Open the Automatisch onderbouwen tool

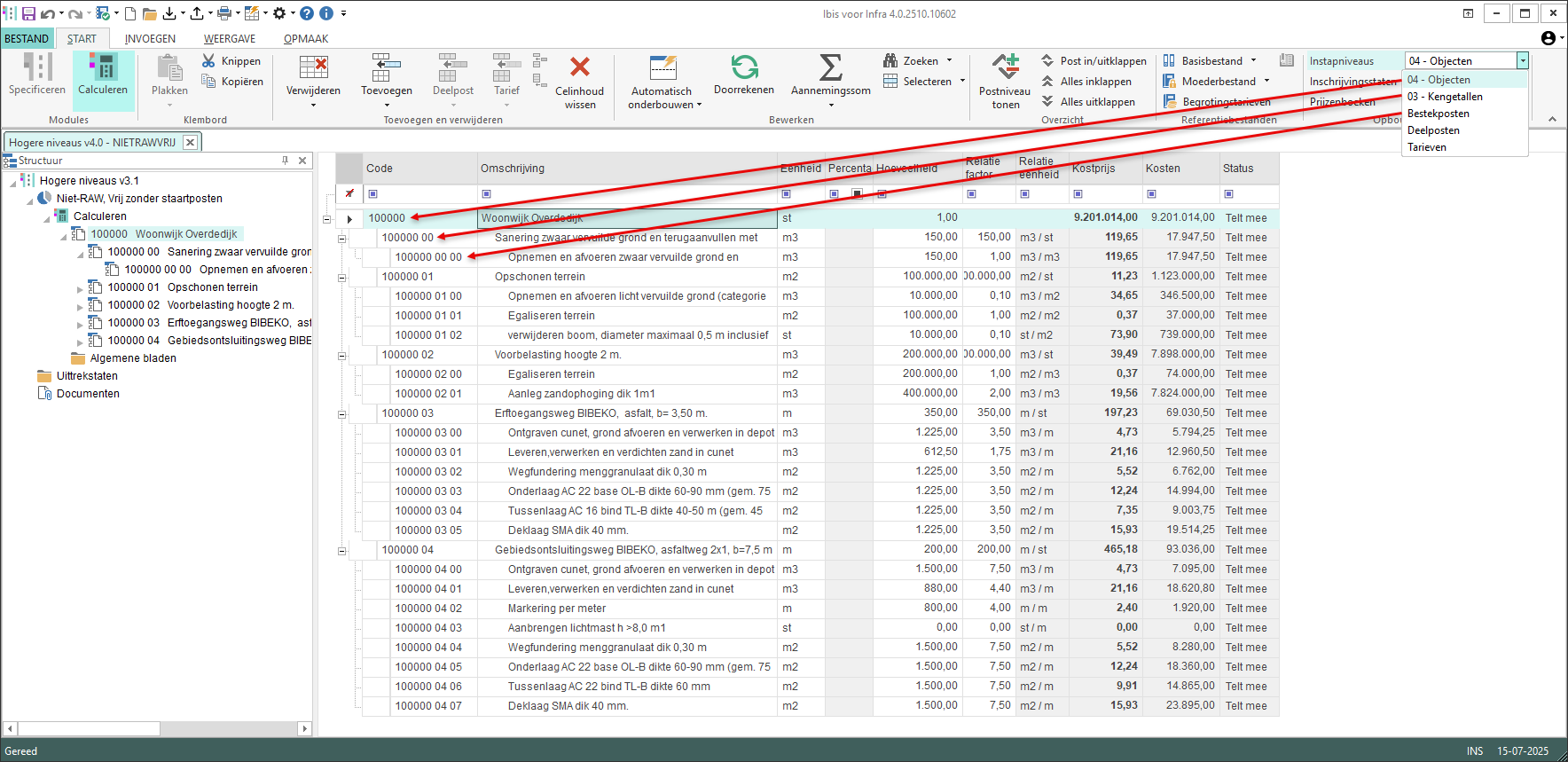pyautogui.click(x=663, y=69)
